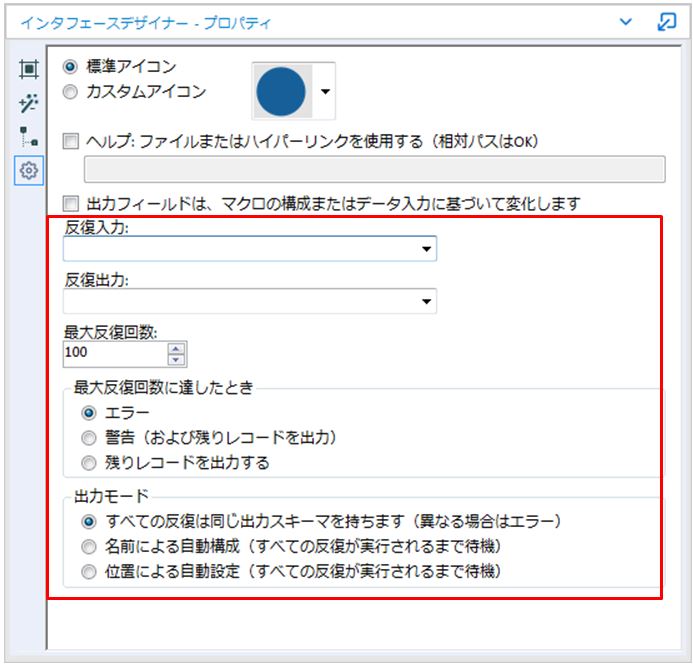The width and height of the screenshot is (693, 666).
Task: Expand the 反復出力 dropdown
Action: (427, 300)
